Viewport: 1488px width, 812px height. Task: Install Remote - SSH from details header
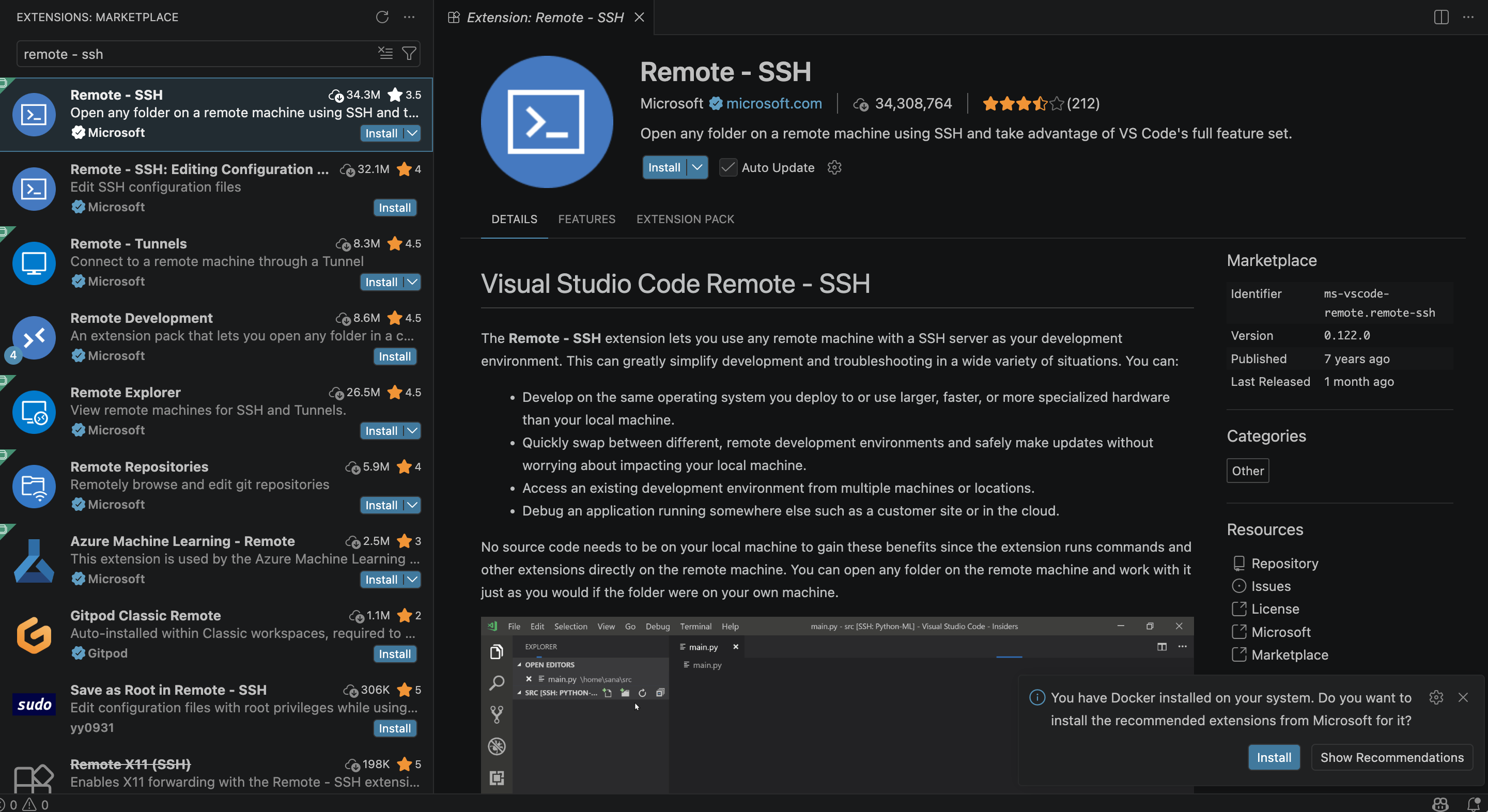[x=664, y=167]
